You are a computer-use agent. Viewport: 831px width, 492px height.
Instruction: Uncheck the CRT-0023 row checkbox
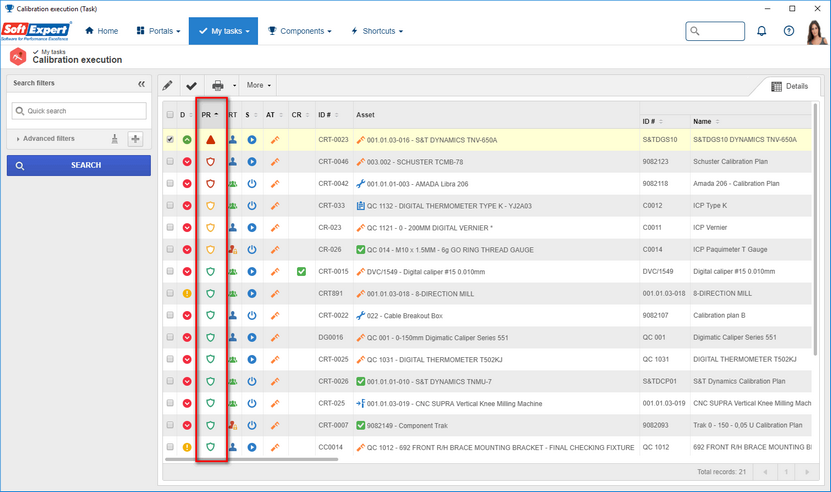pyautogui.click(x=170, y=139)
